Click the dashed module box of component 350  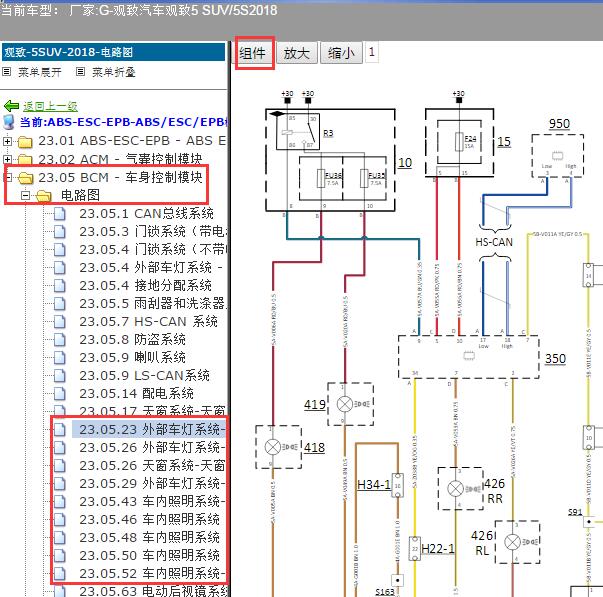coord(468,357)
